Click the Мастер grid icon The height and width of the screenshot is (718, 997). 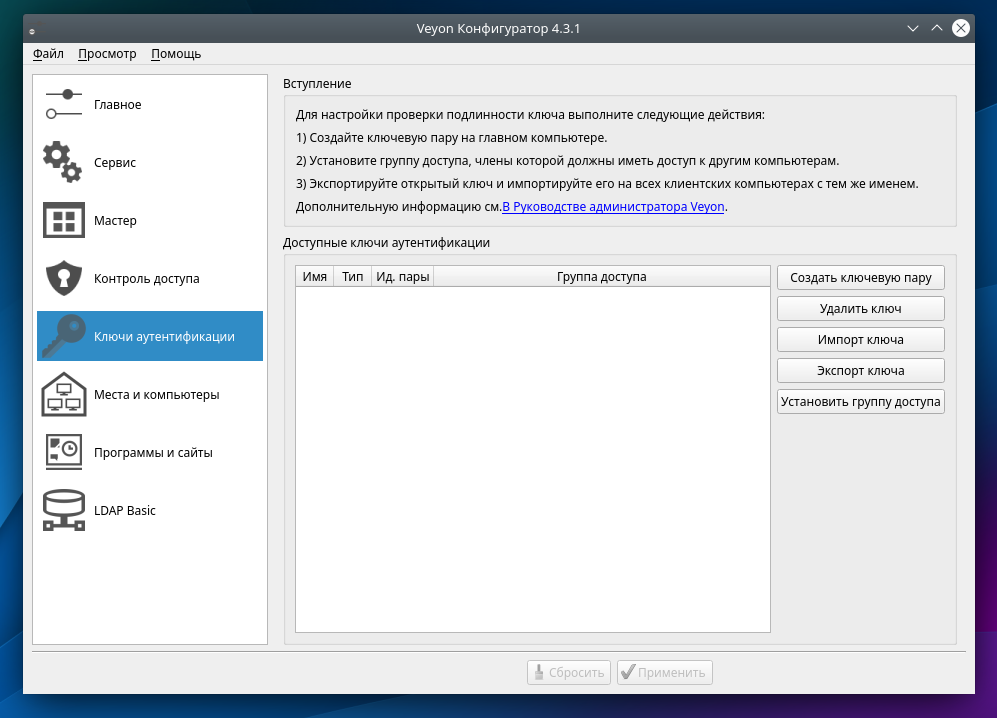click(64, 220)
